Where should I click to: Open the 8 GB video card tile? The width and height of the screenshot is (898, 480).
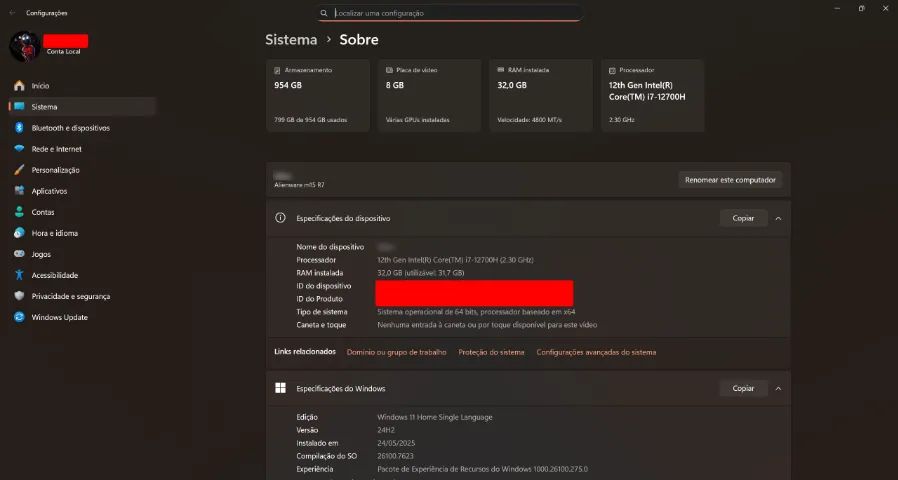point(430,96)
